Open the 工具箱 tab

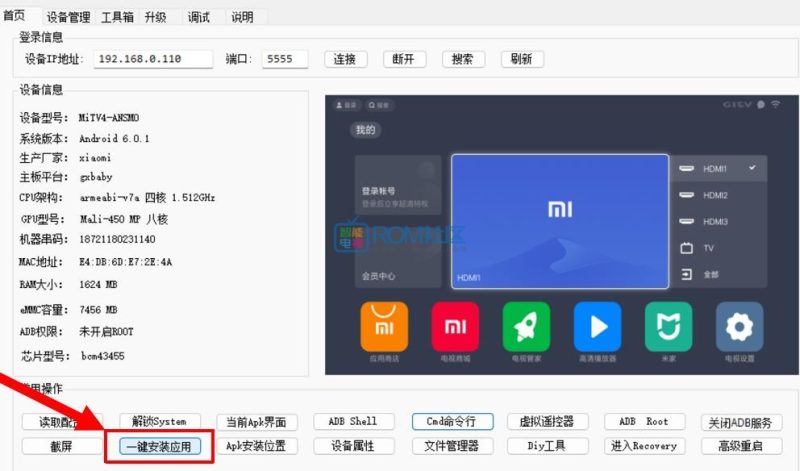[x=117, y=17]
